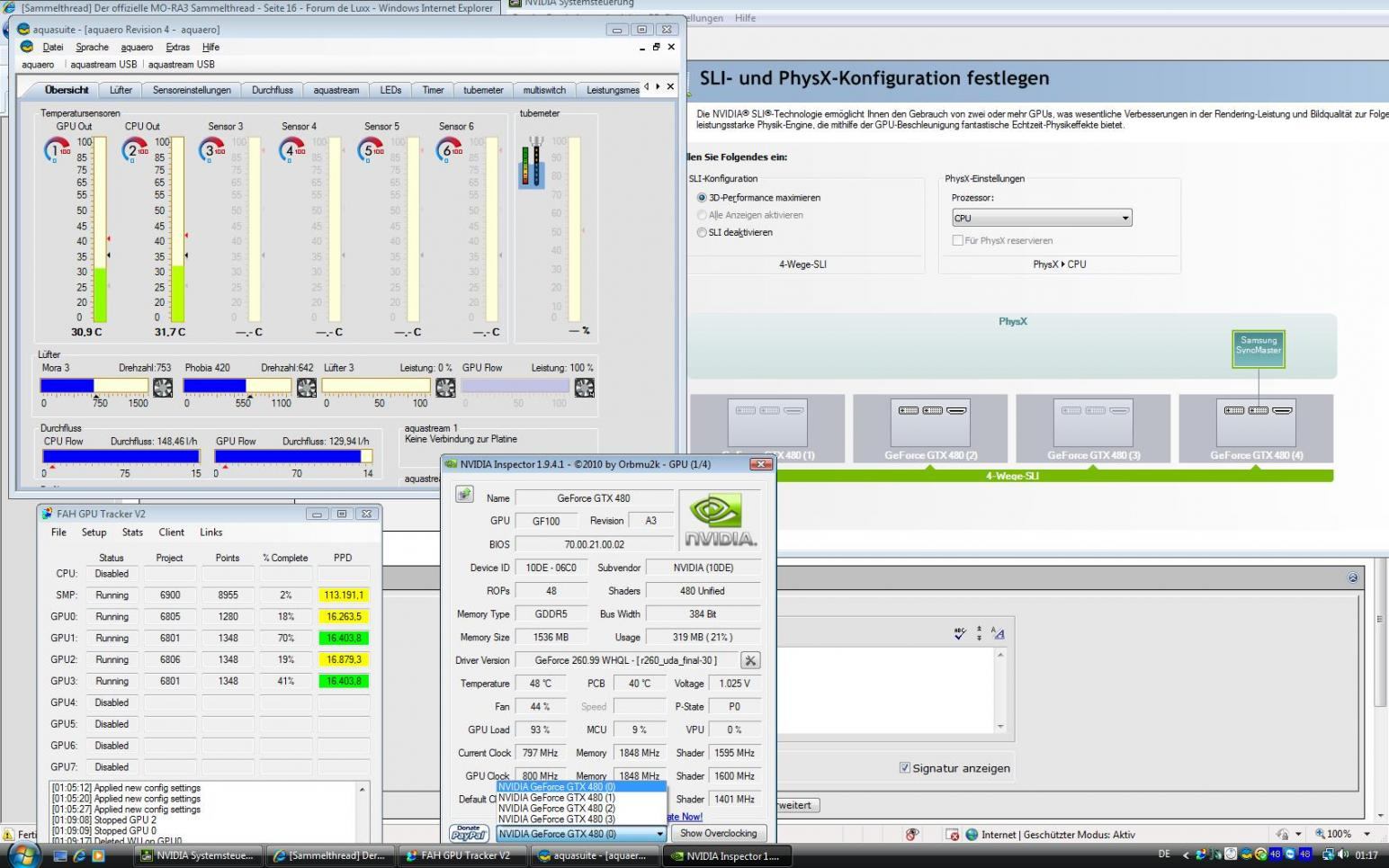Viewport: 1389px width, 868px height.
Task: Open the PhysX Prozessor dropdown
Action: [1042, 218]
